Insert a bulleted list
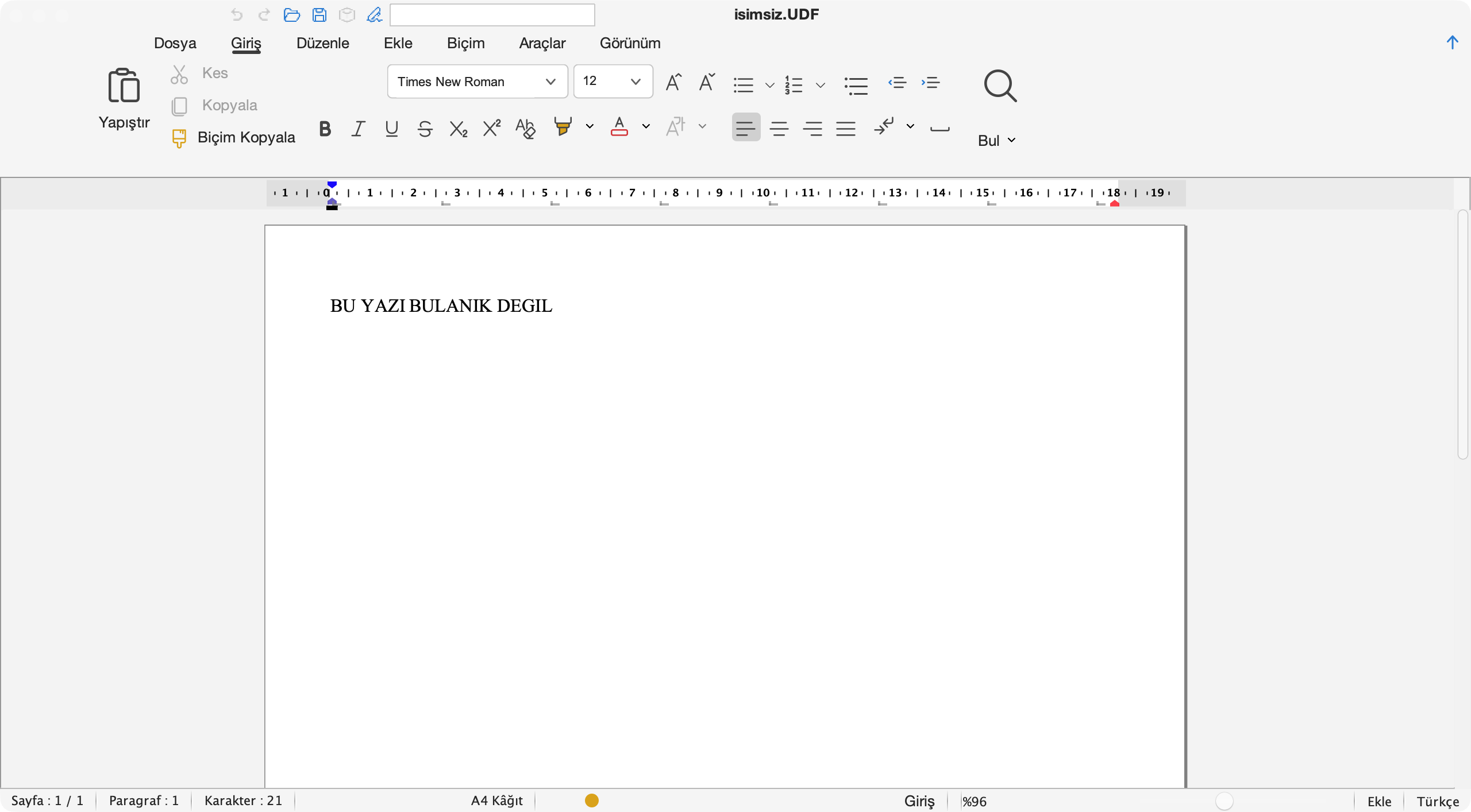 [x=744, y=86]
